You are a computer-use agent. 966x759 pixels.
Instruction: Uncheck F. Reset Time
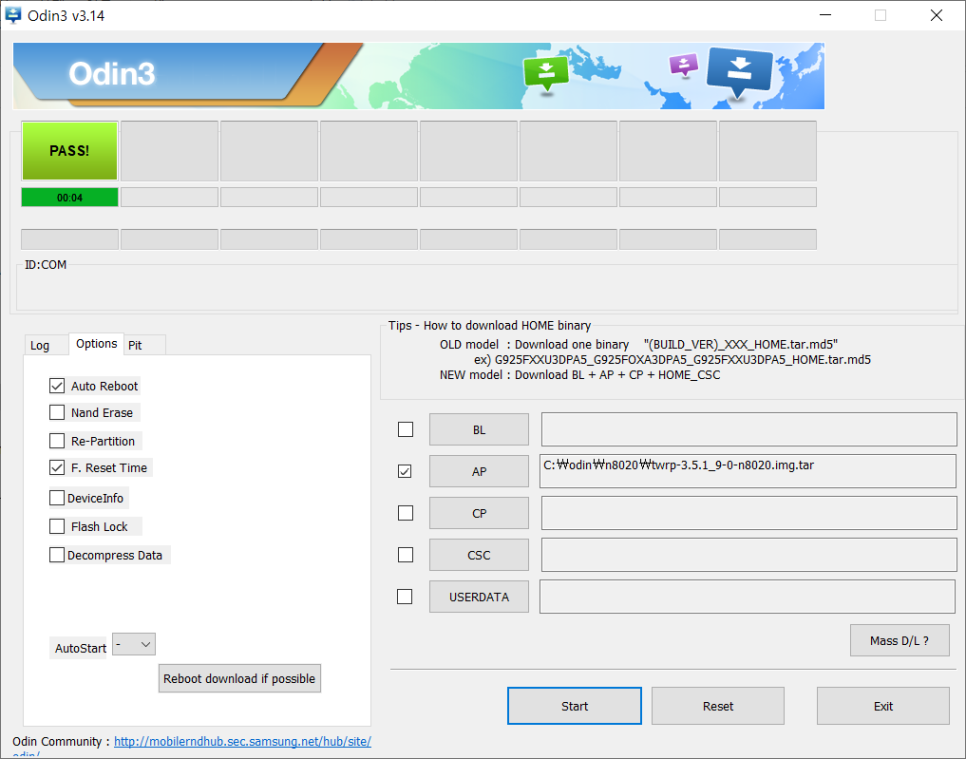click(57, 468)
